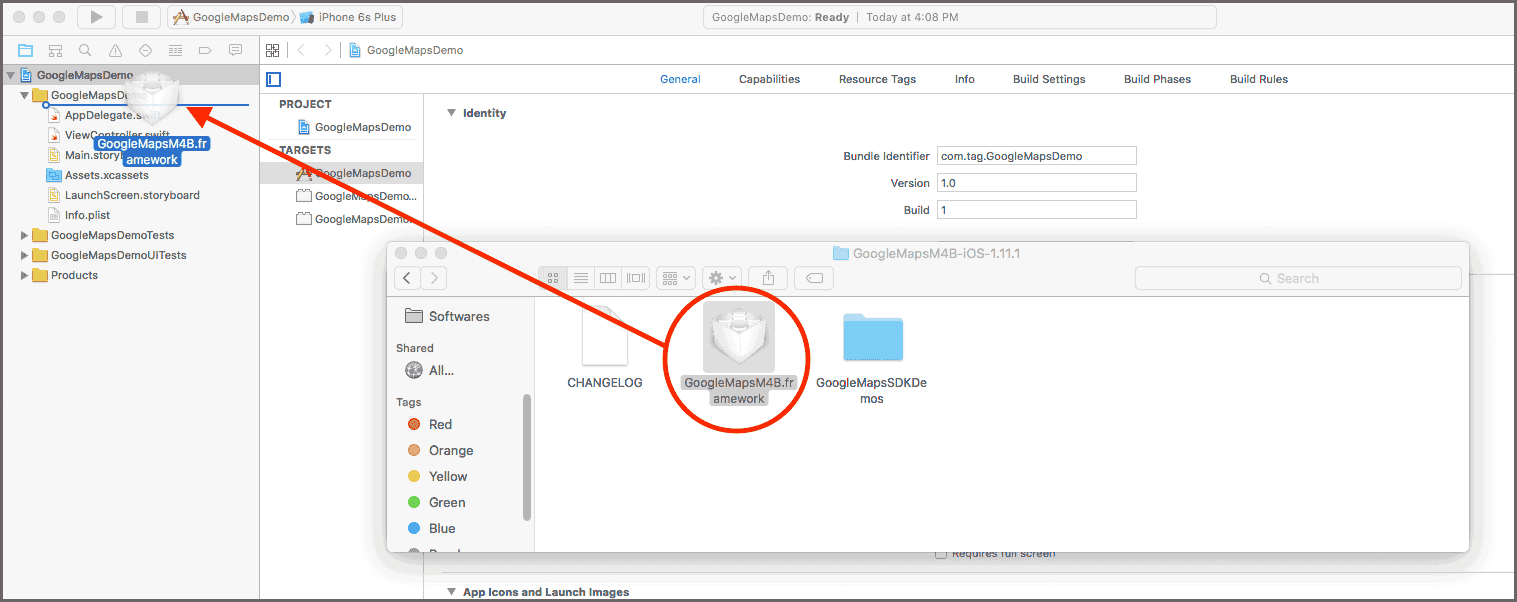1517x602 pixels.
Task: Open the Finder arrange-by dropdown
Action: click(677, 278)
